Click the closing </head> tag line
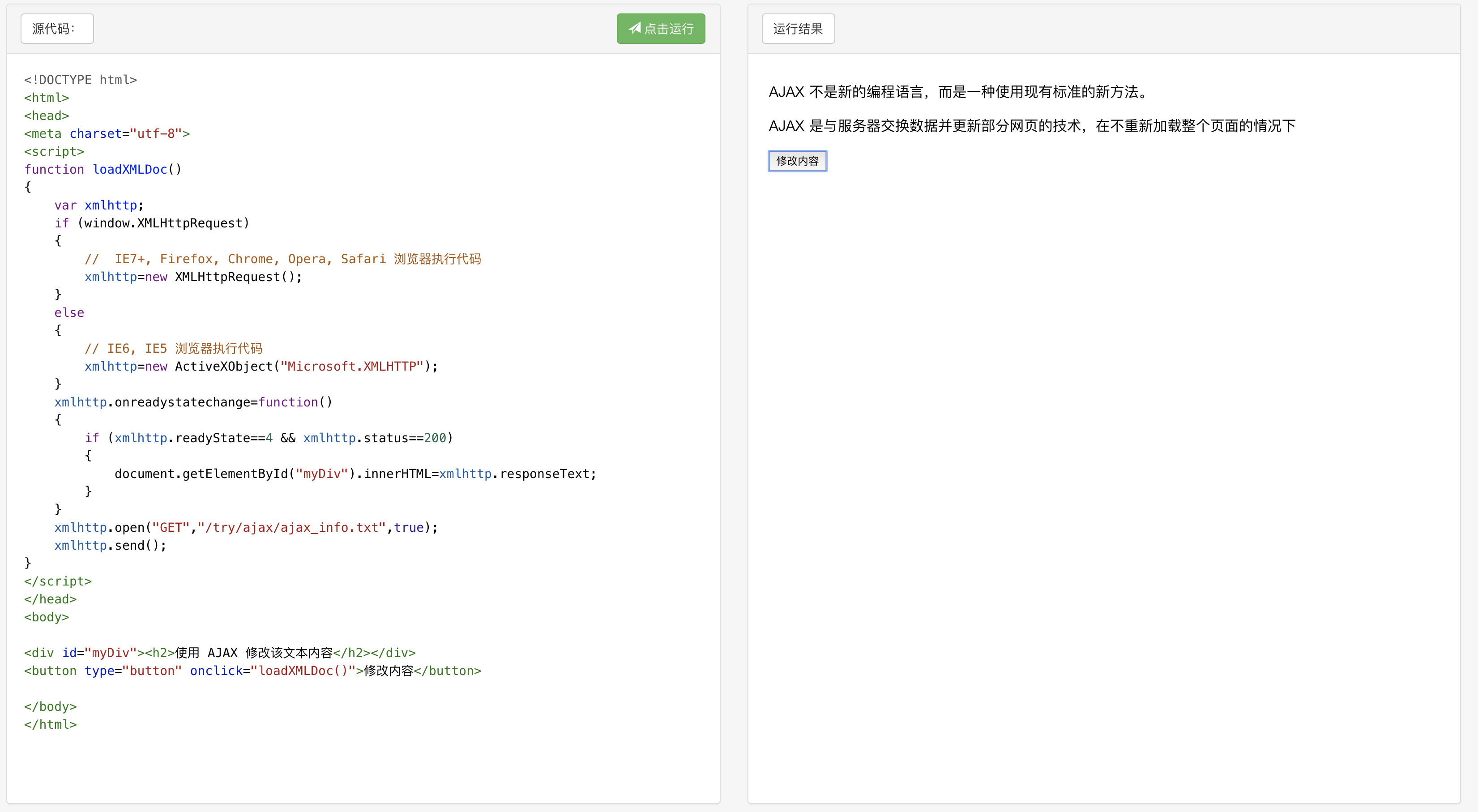This screenshot has height=812, width=1478. point(51,599)
